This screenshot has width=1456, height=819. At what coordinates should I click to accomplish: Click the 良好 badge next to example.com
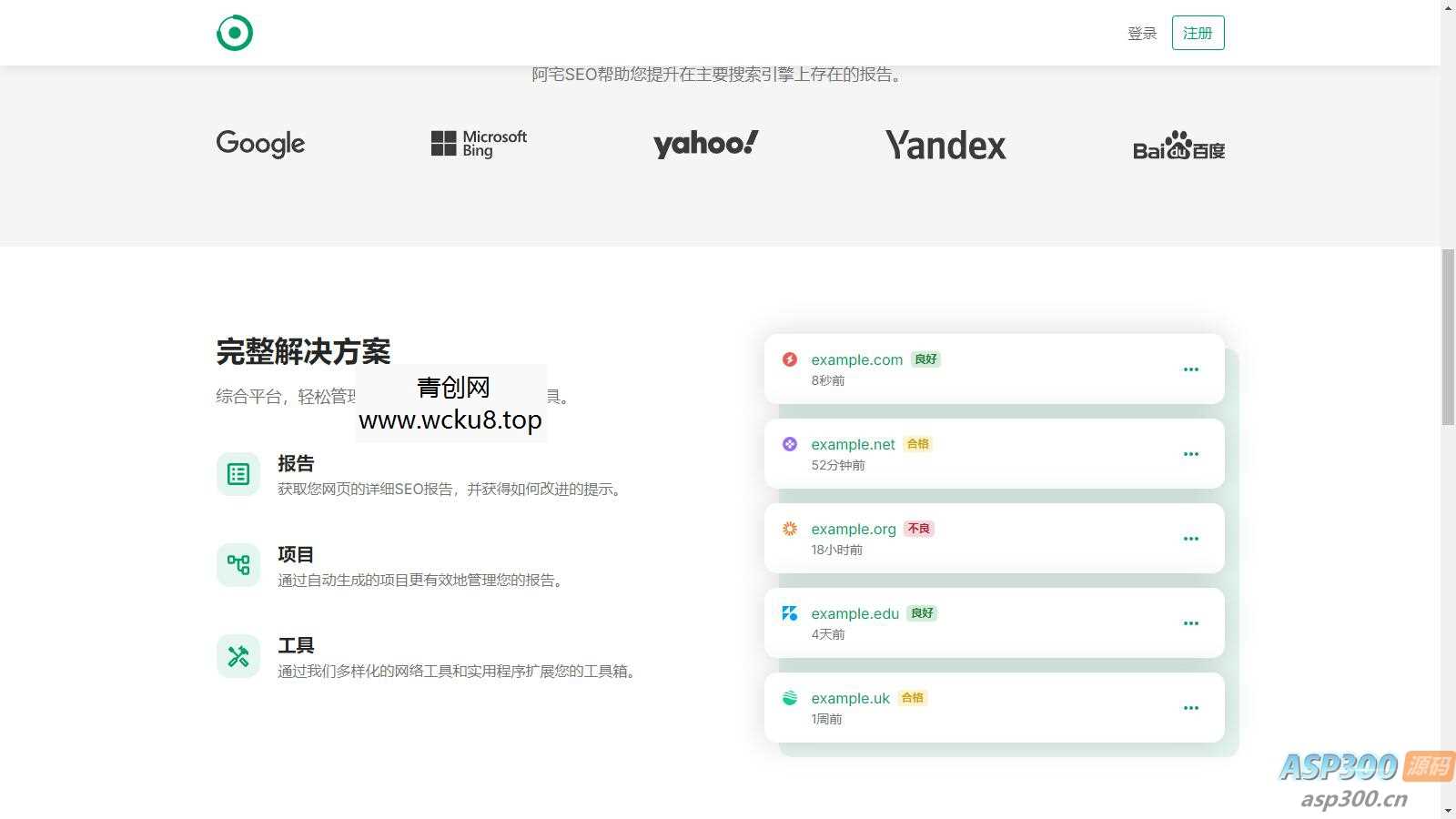click(925, 359)
